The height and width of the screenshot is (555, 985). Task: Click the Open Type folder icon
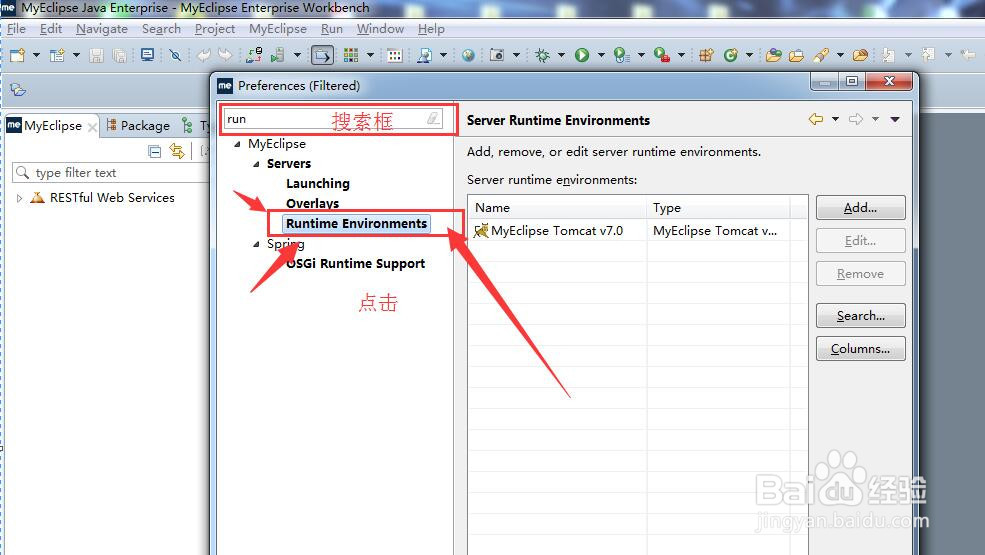pyautogui.click(x=773, y=55)
